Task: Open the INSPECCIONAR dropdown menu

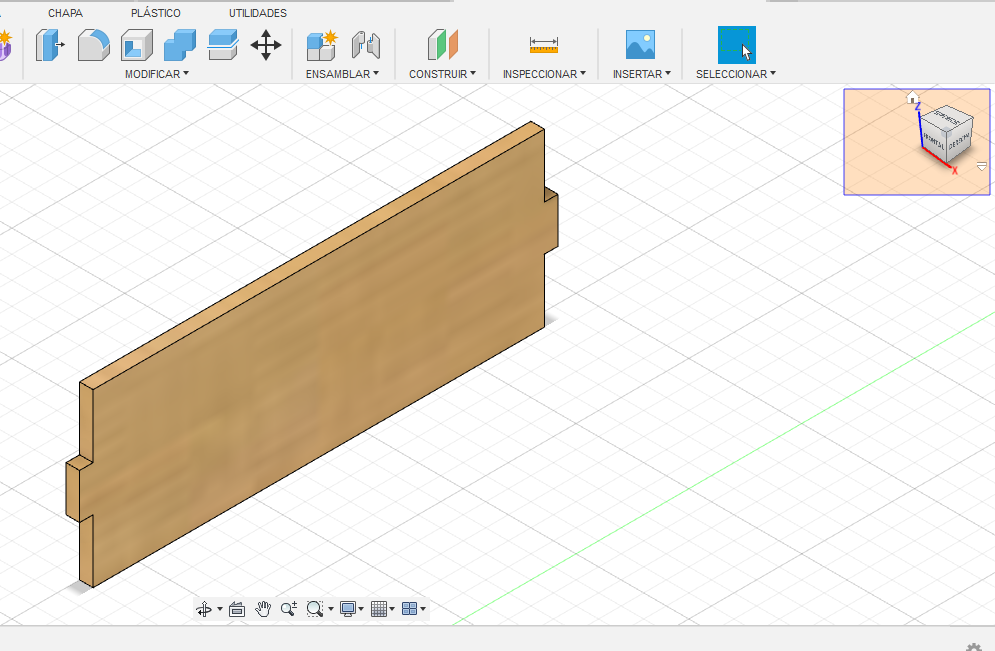Action: click(544, 74)
